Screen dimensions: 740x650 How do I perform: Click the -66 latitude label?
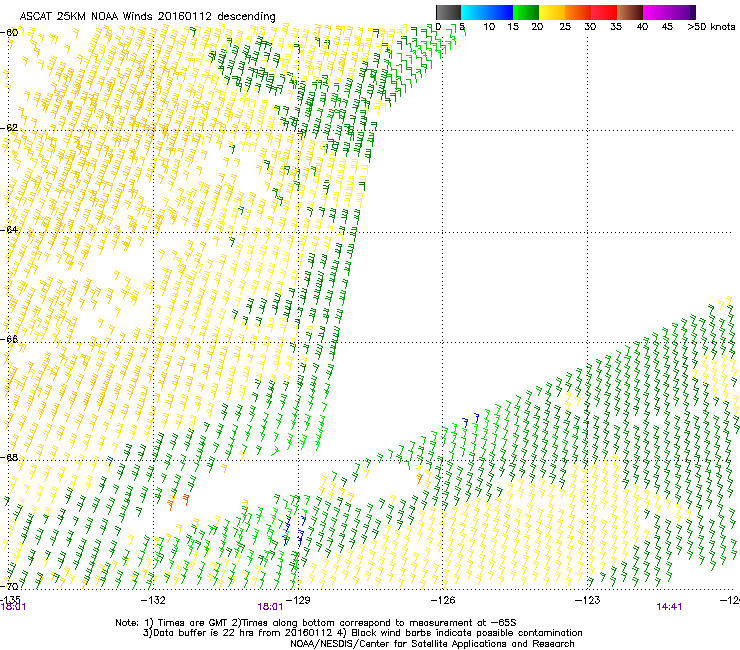[9, 339]
